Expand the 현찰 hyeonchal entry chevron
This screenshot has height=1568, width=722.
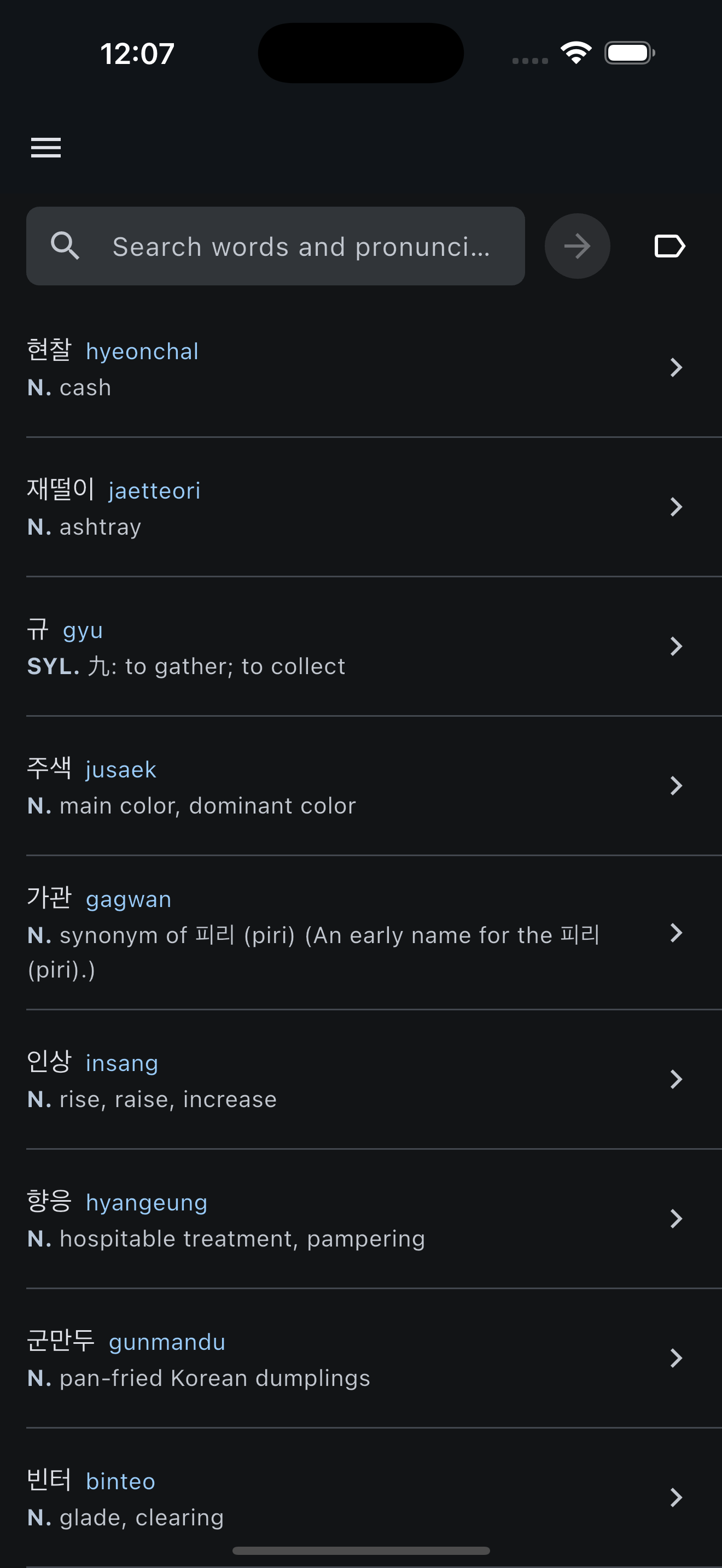tap(676, 367)
